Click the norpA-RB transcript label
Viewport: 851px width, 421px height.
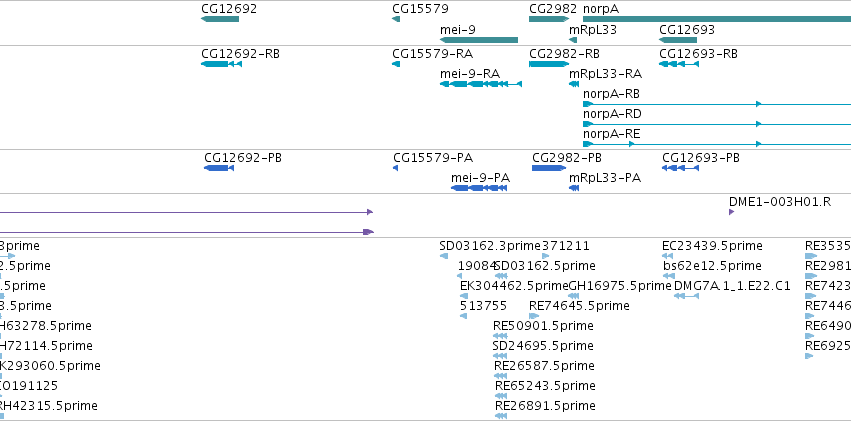(611, 93)
